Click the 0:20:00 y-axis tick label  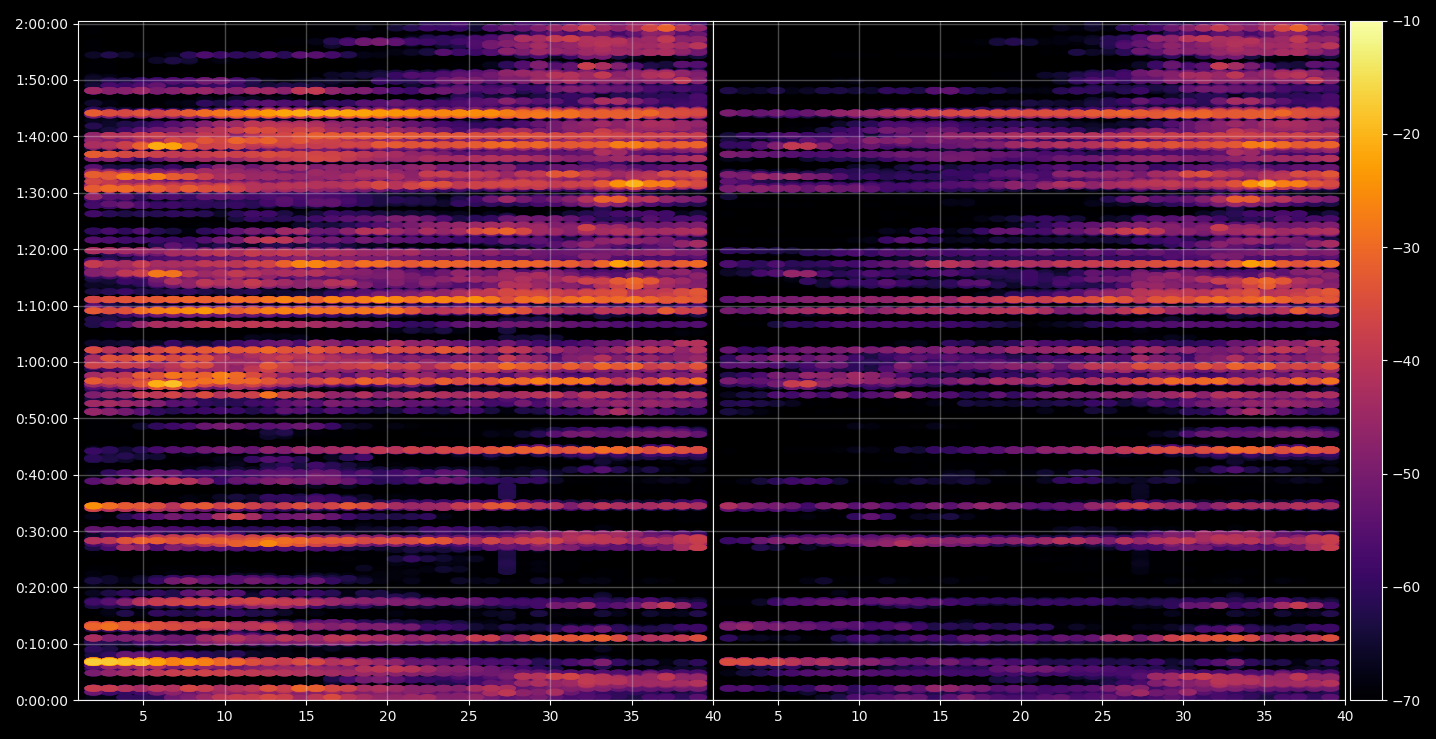tap(42, 588)
